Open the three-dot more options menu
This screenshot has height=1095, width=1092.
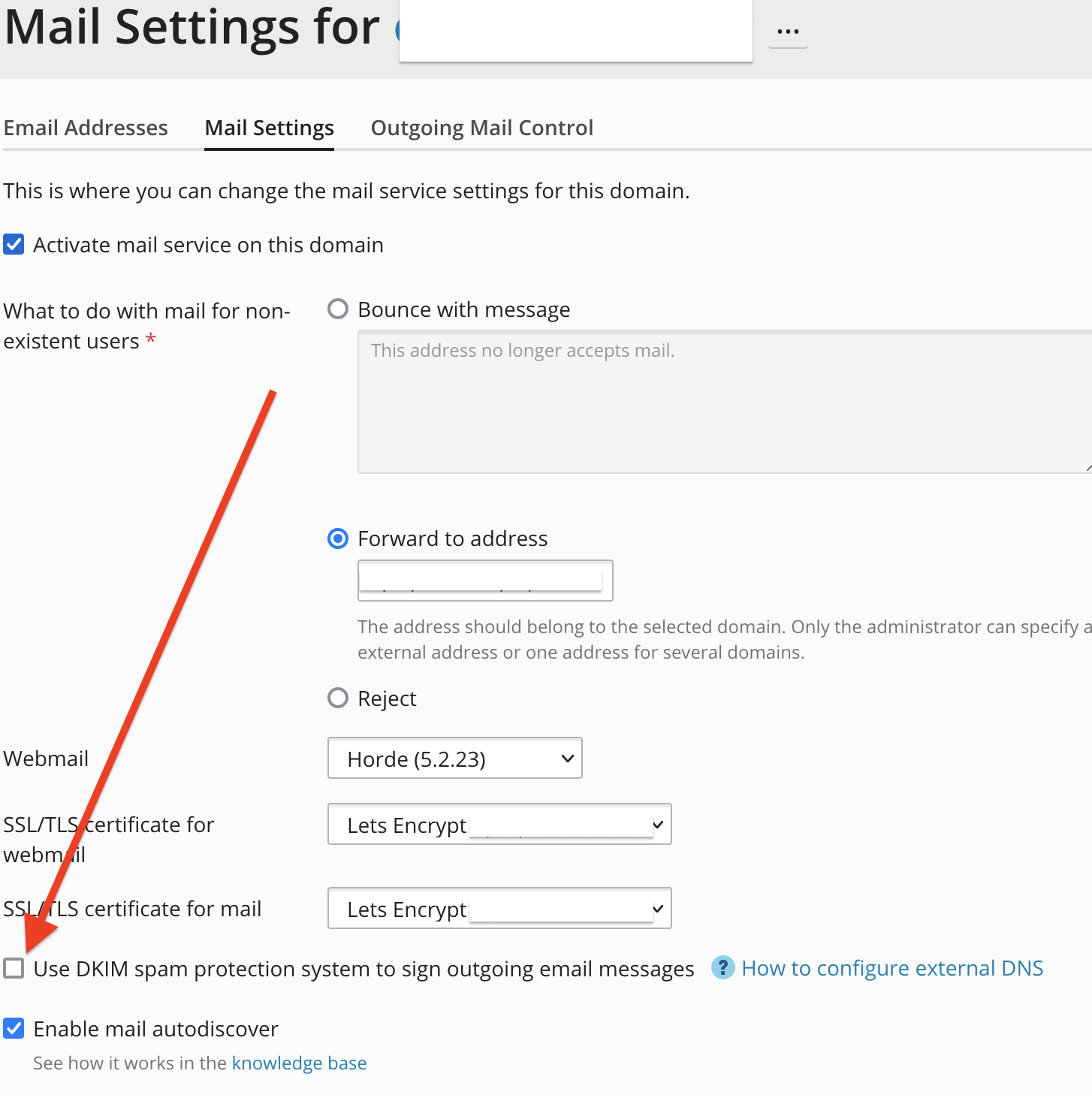(x=788, y=32)
